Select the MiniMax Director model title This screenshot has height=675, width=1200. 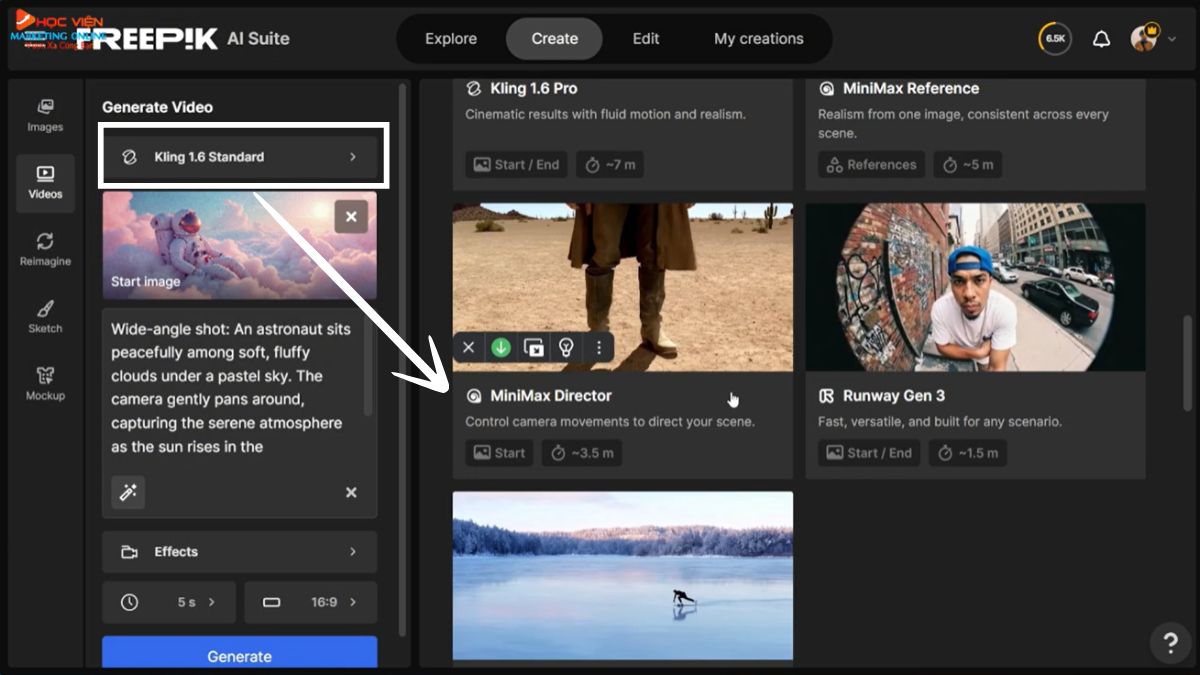coord(551,396)
